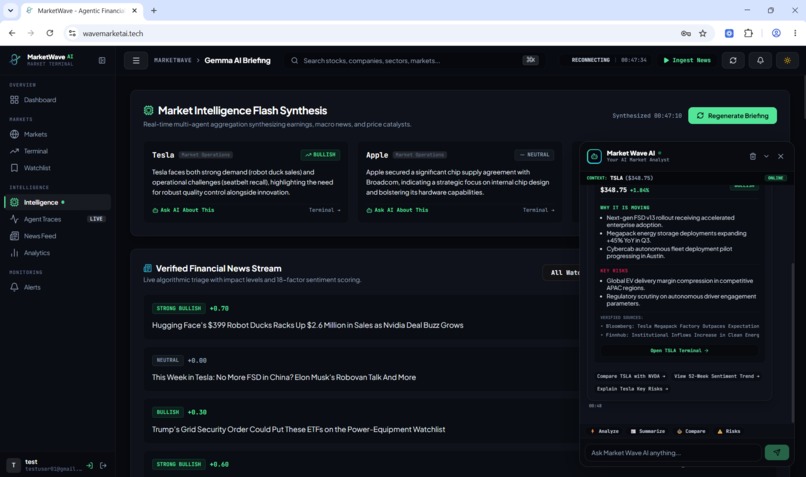
Task: Click the Dashboard grid icon
Action: [x=14, y=100]
